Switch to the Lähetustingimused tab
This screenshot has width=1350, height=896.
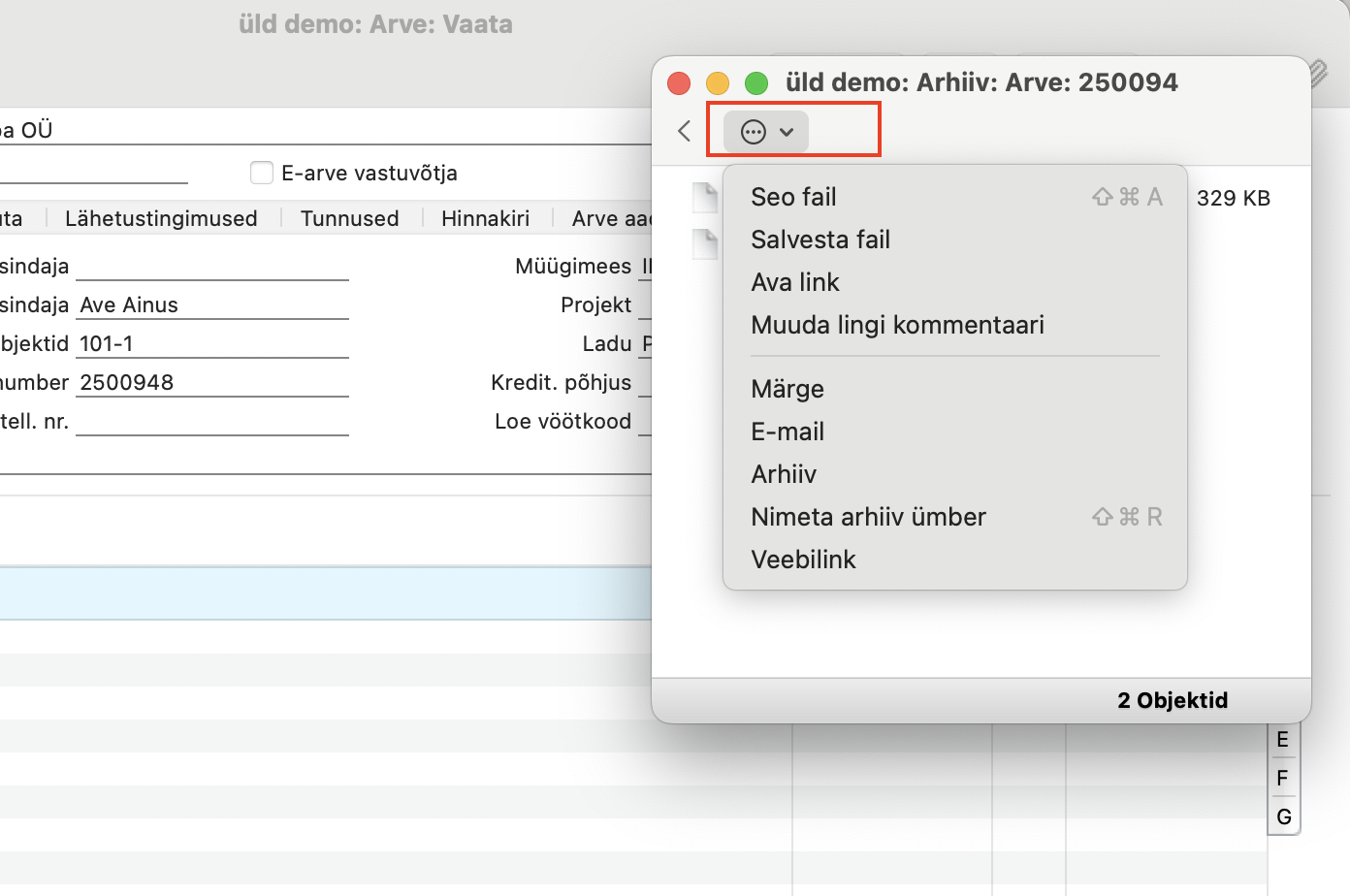coord(161,218)
